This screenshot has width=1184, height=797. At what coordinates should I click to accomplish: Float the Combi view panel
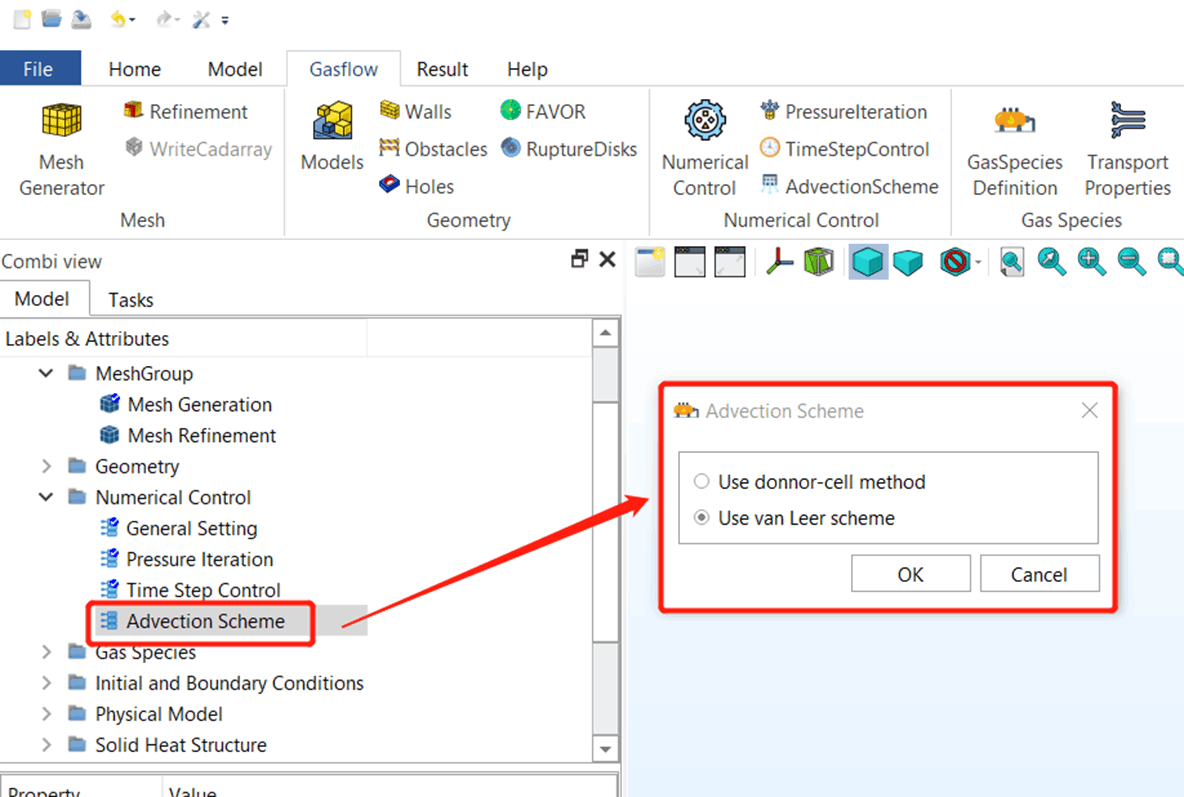pos(579,259)
